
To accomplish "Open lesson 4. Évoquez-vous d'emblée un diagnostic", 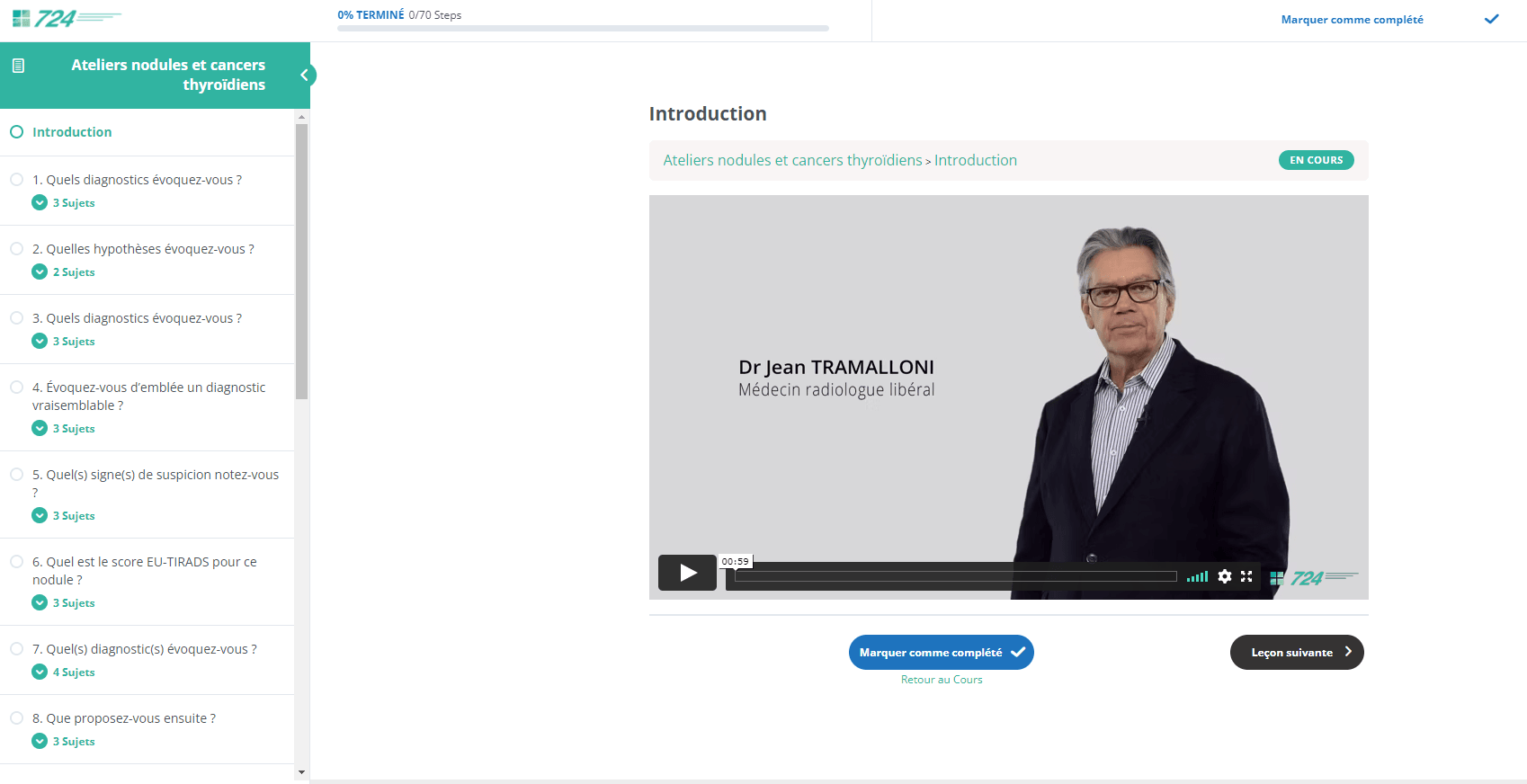I will coord(149,396).
